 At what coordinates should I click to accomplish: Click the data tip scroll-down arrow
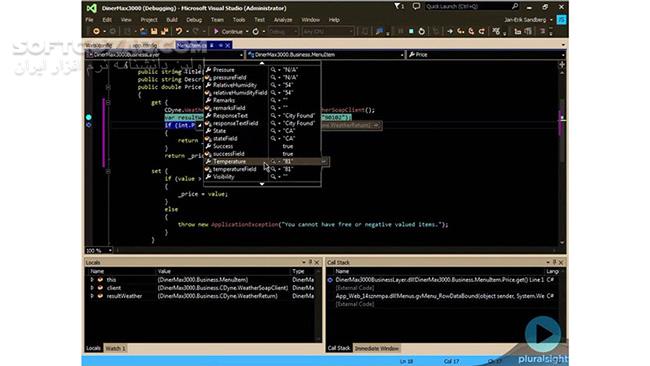[262, 184]
